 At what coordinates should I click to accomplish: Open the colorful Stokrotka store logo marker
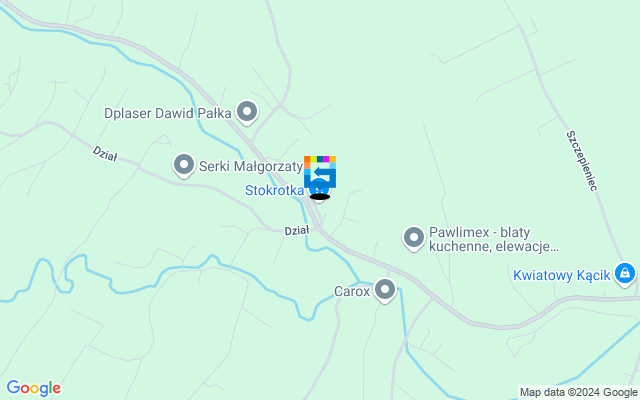pyautogui.click(x=320, y=171)
